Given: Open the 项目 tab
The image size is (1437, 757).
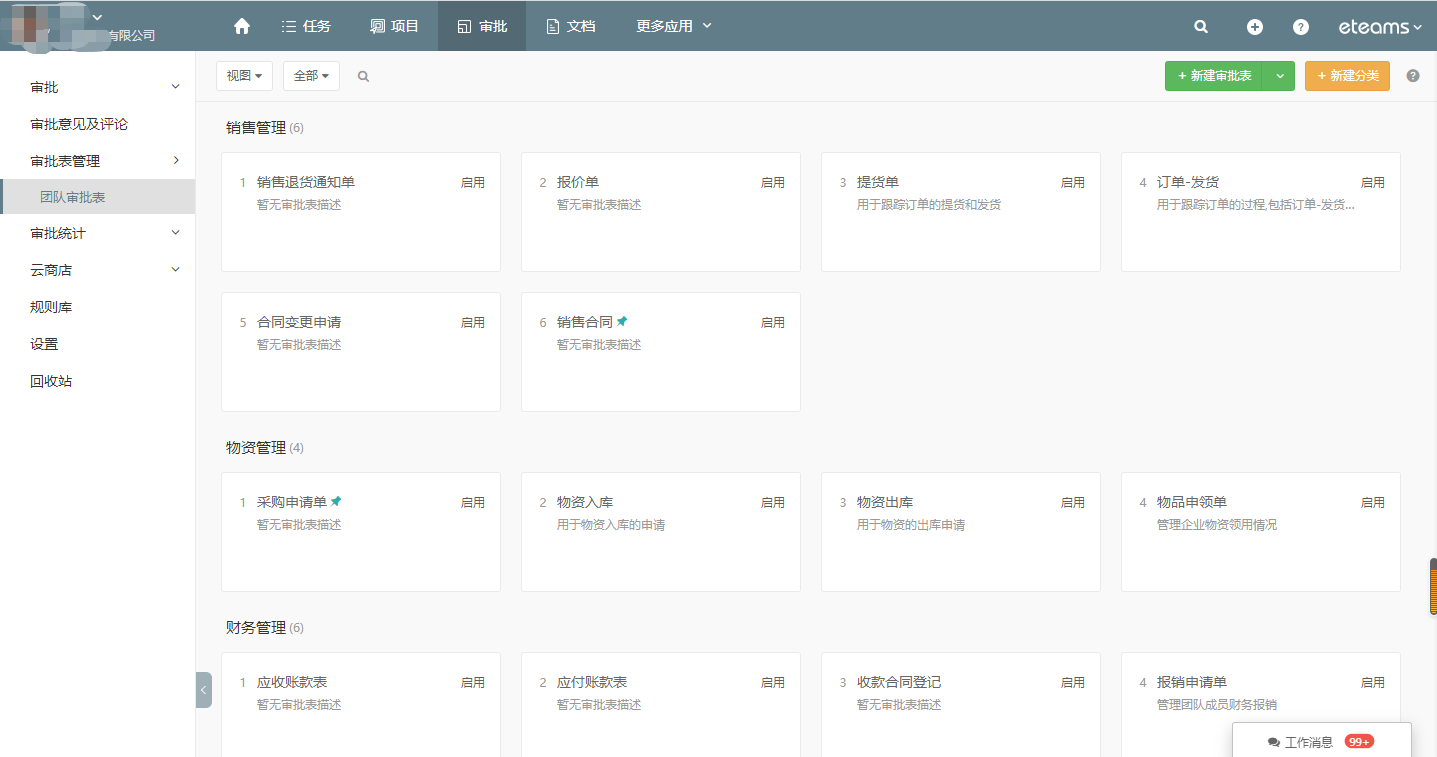Looking at the screenshot, I should (x=394, y=26).
